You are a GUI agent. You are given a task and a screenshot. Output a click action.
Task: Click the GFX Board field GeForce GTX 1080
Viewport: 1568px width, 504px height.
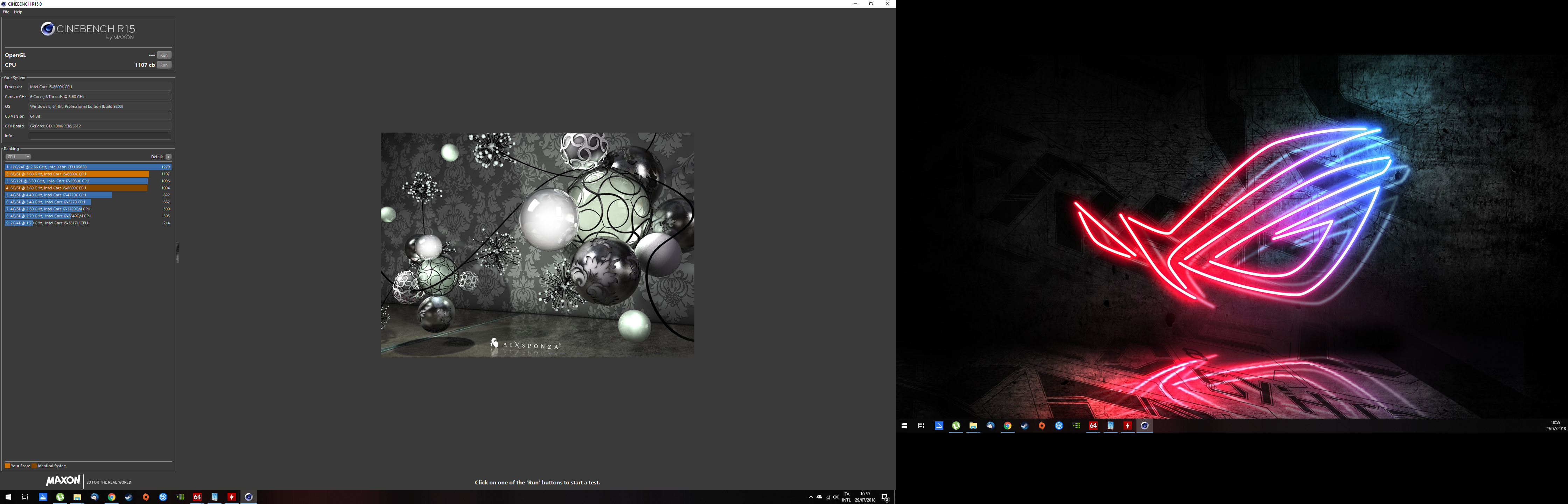point(100,126)
